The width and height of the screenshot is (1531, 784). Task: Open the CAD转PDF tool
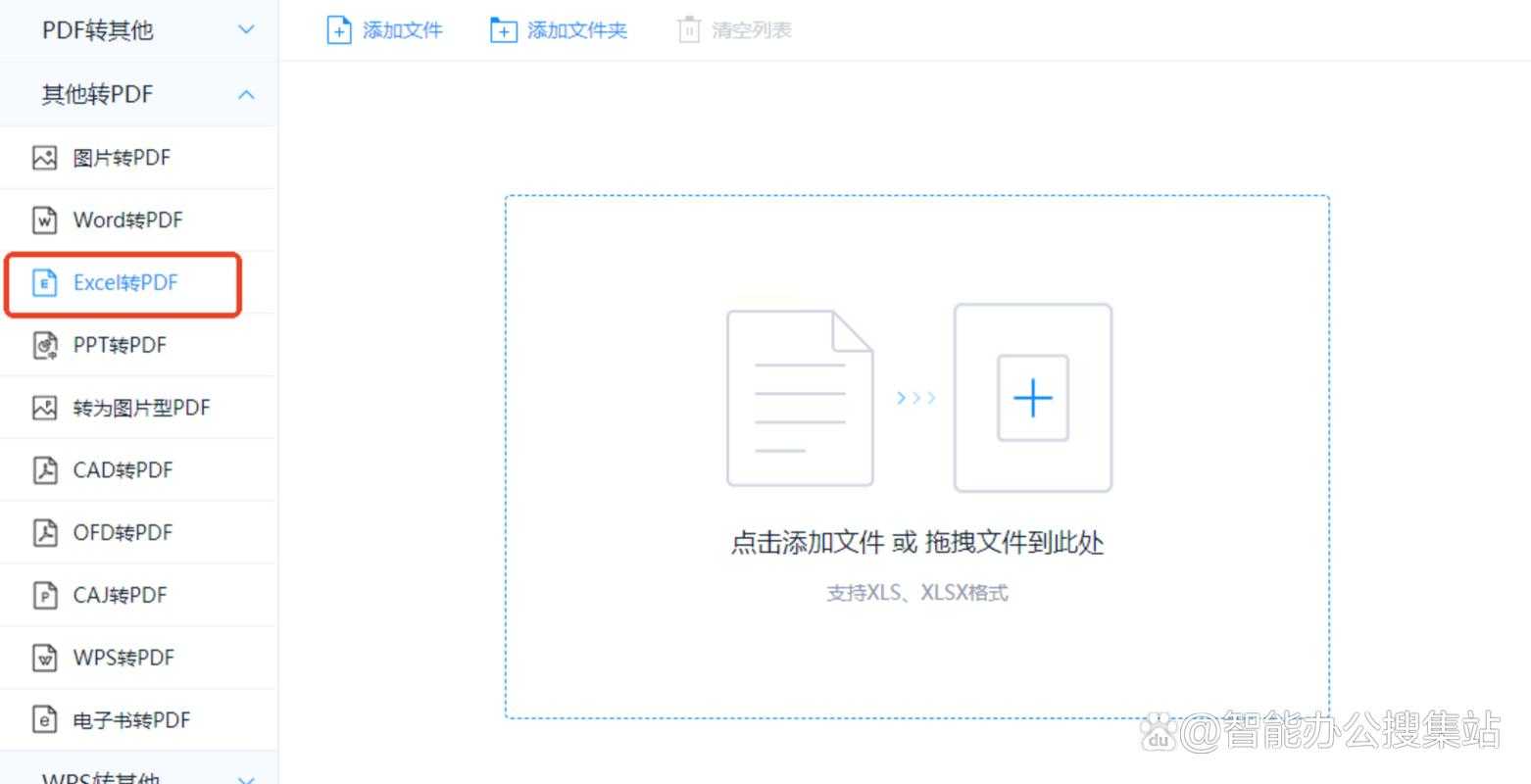(x=121, y=469)
